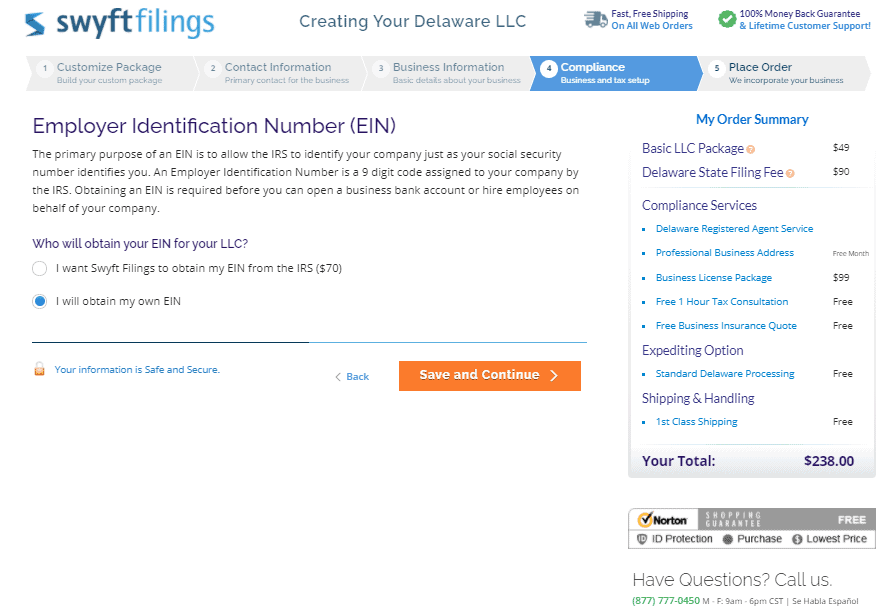Click Shipping & Handling heading

tap(698, 398)
